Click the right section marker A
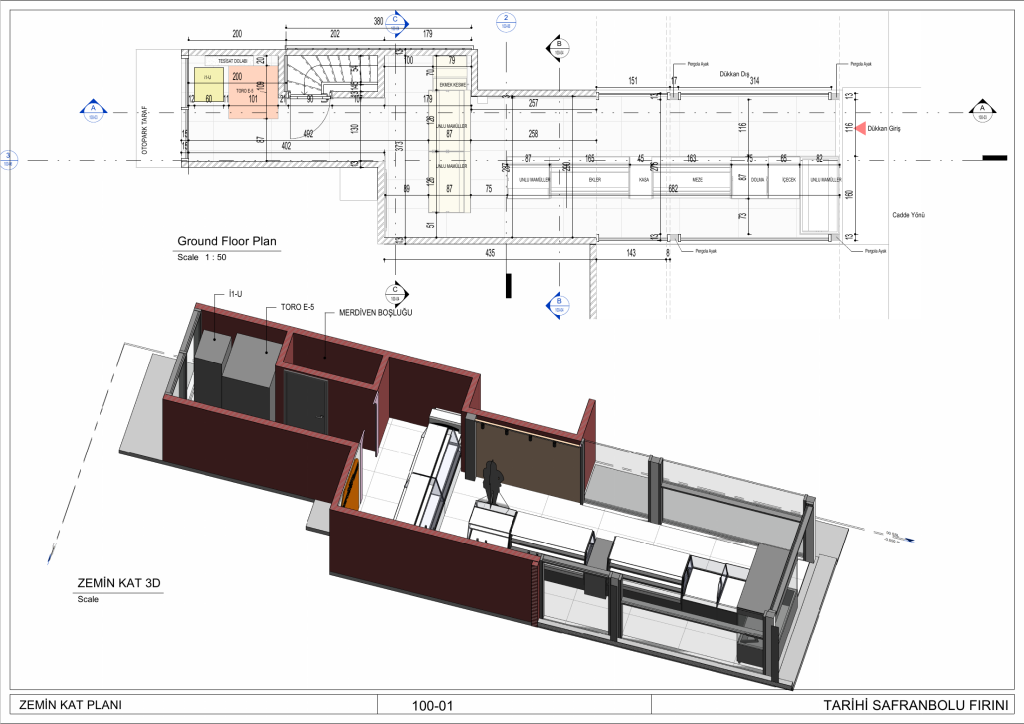 [982, 112]
